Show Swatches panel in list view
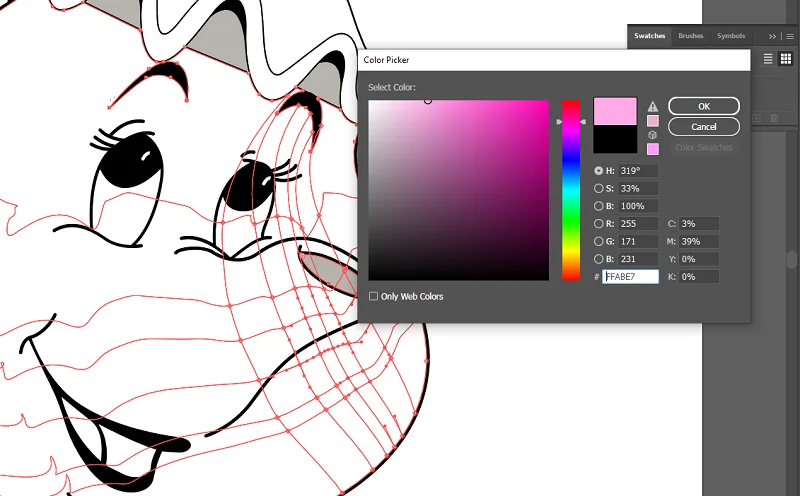Screen dimensions: 800x496 point(768,59)
